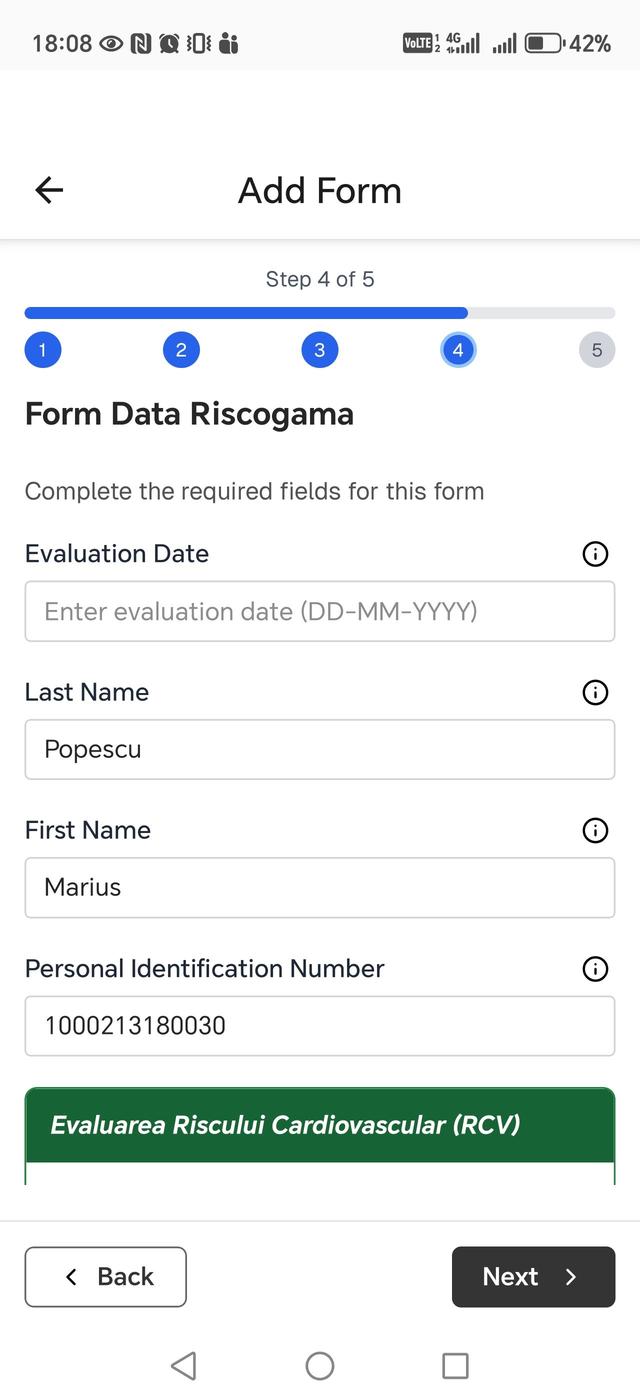Jump to step 1 circle

point(43,350)
